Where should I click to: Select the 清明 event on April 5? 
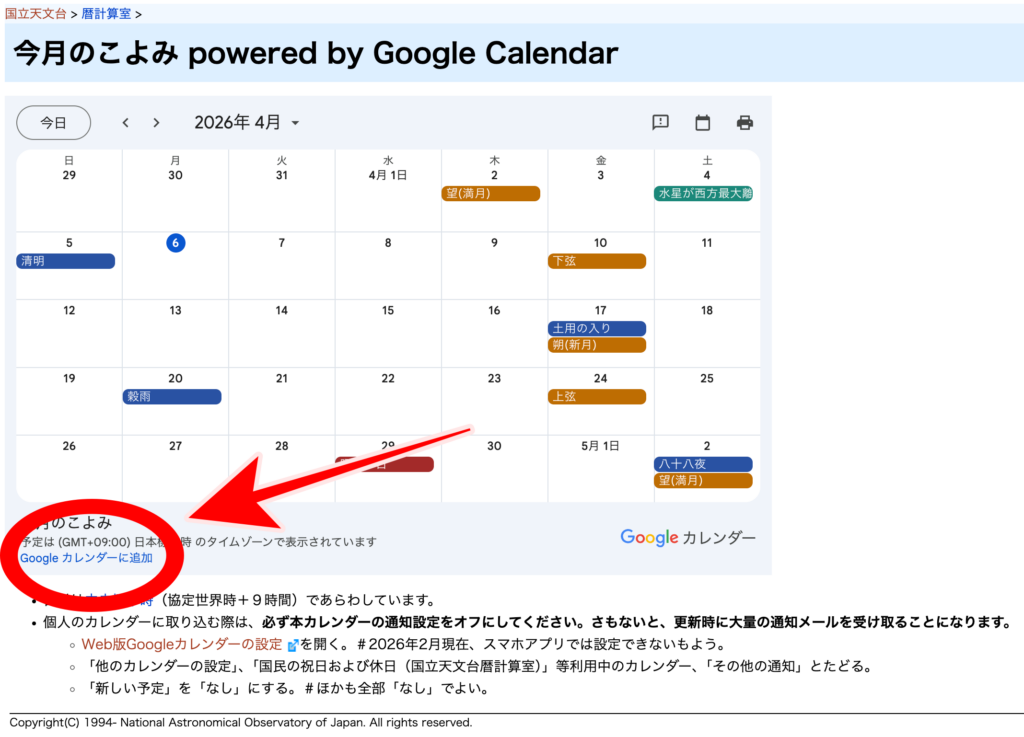coord(66,261)
